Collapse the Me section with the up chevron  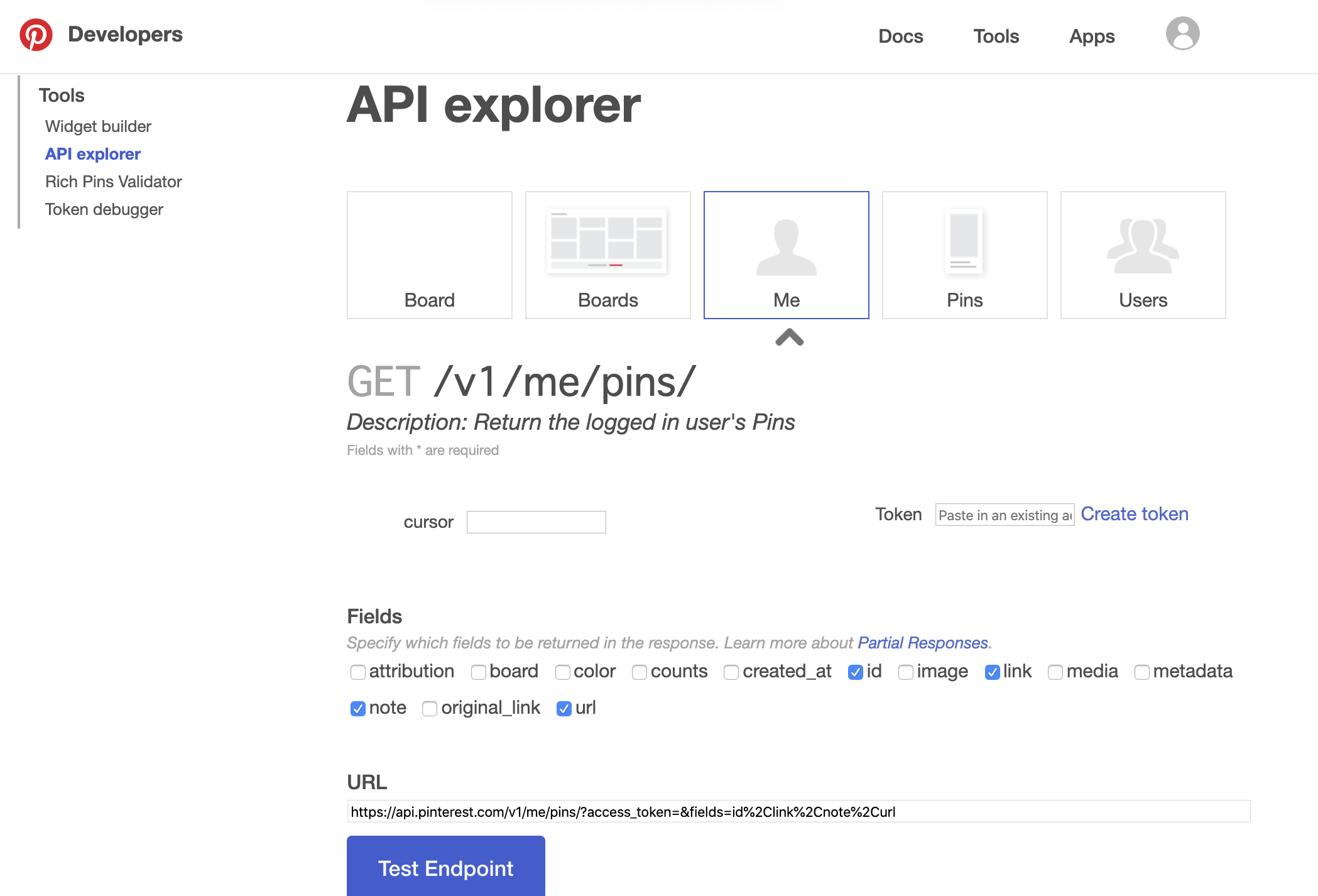tap(790, 337)
